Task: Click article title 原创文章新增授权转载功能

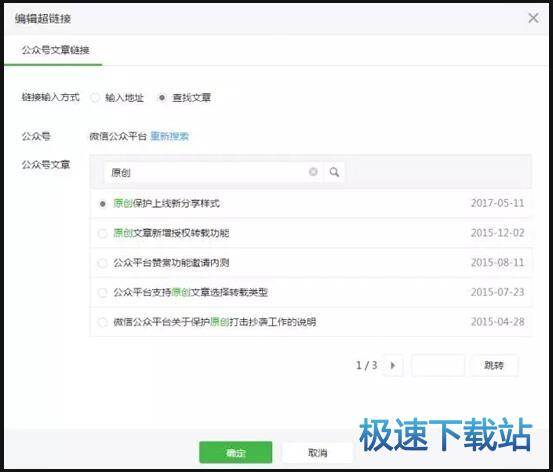Action: 171,233
